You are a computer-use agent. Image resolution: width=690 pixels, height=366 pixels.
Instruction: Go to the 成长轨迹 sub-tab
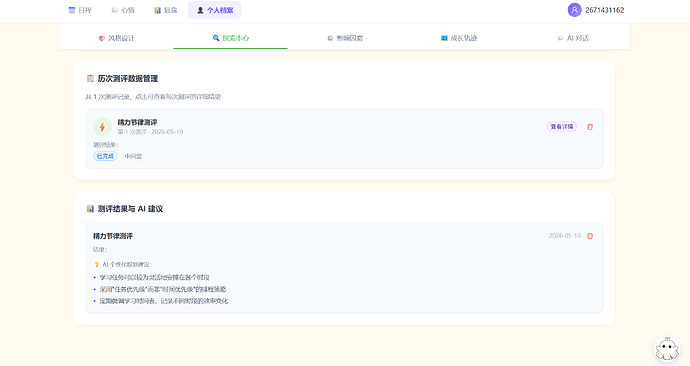(x=459, y=38)
